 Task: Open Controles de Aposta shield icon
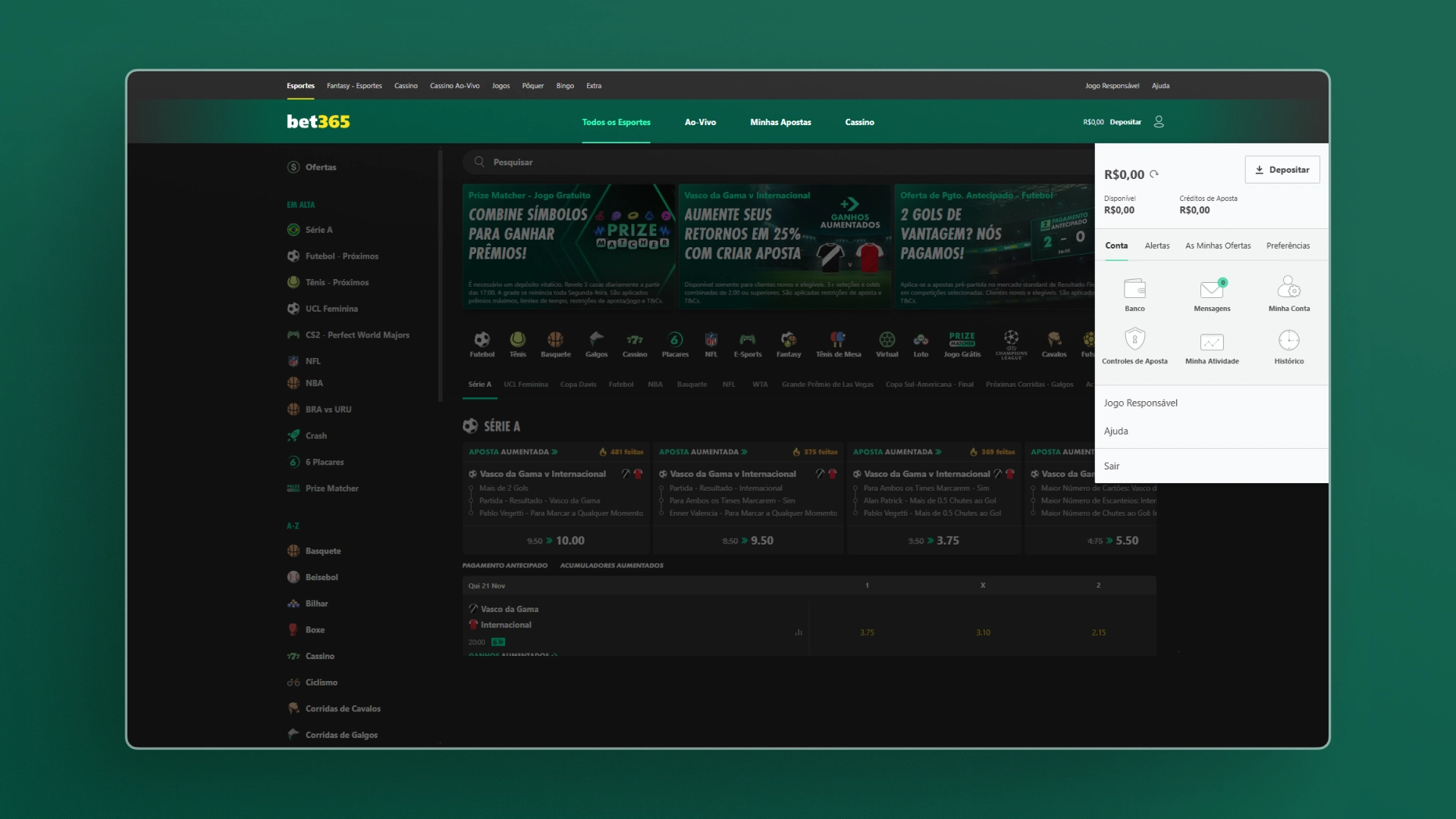(x=1134, y=339)
